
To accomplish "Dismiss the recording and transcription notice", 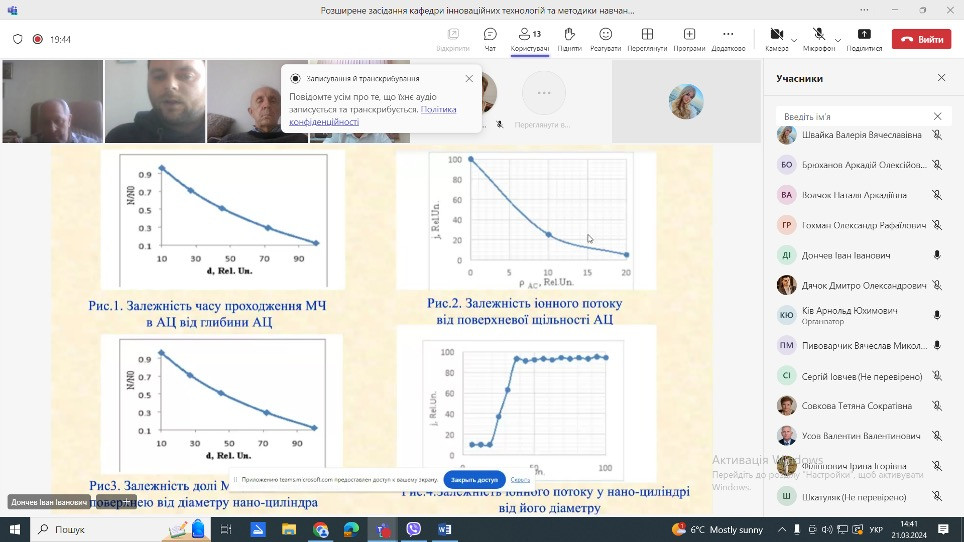I will tap(469, 79).
